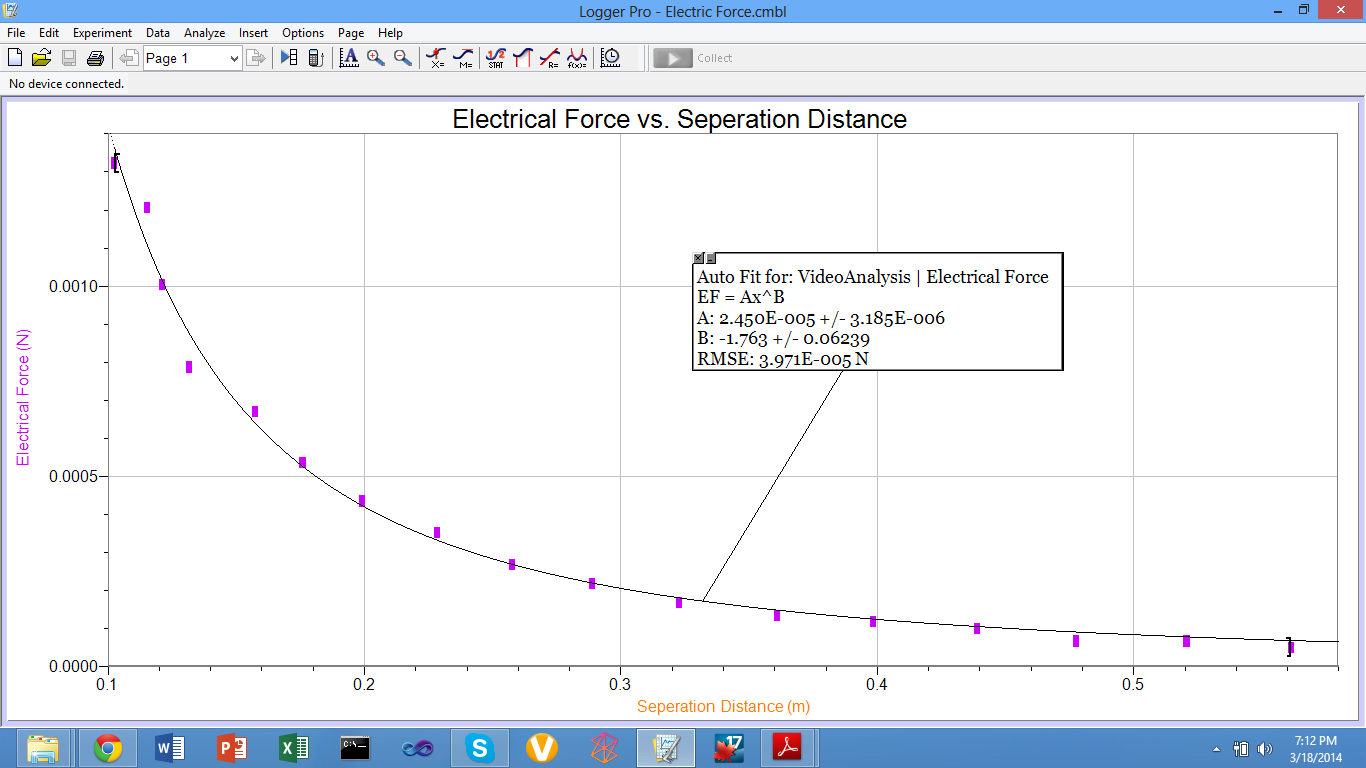The width and height of the screenshot is (1366, 768).
Task: Open the Page 1 dropdown
Action: [236, 58]
